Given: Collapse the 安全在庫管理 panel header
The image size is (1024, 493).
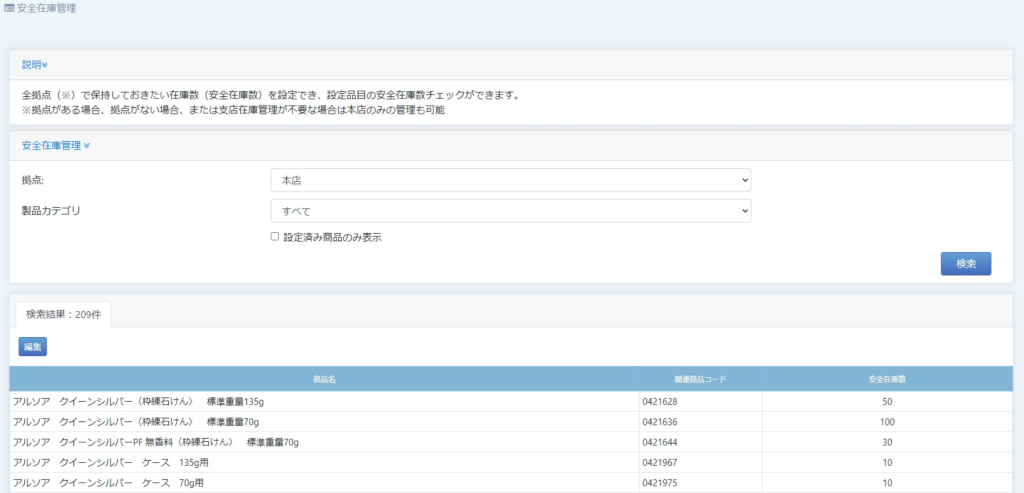Looking at the screenshot, I should 56,146.
